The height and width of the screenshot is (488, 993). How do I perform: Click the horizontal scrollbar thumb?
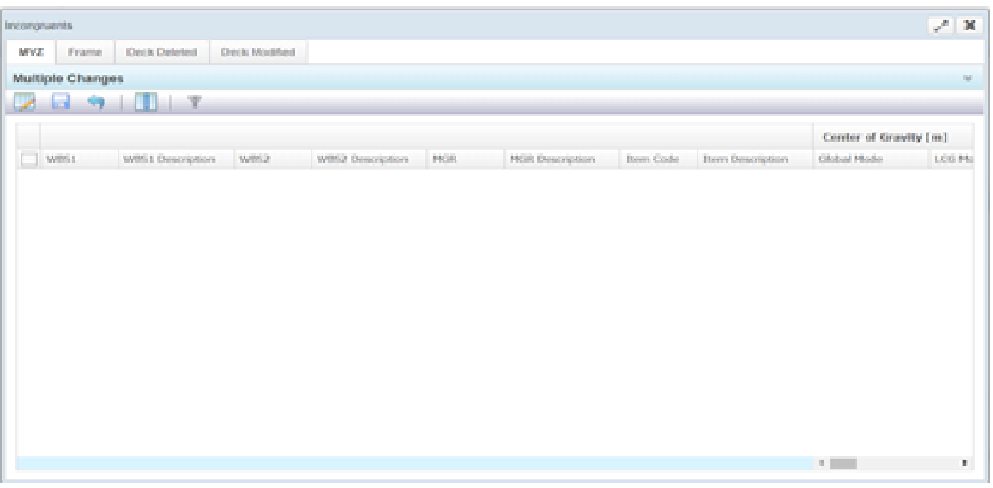[x=843, y=463]
